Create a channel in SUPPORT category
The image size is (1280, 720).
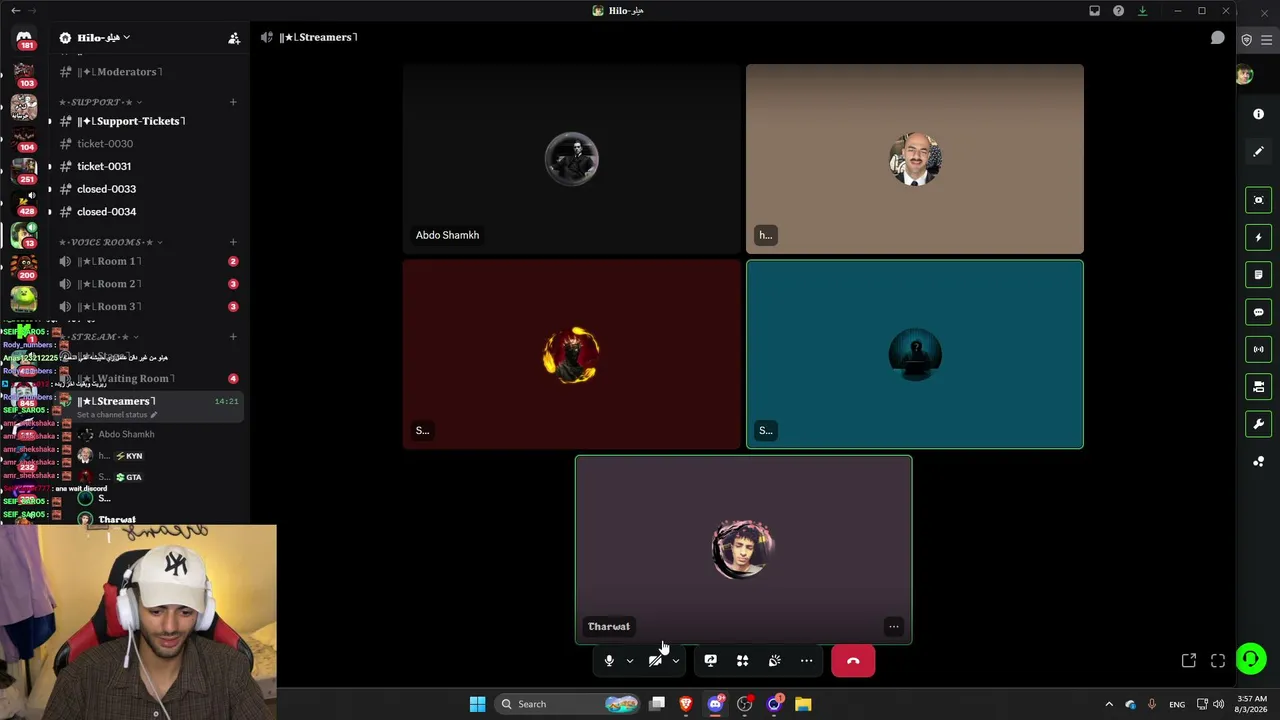pyautogui.click(x=233, y=102)
